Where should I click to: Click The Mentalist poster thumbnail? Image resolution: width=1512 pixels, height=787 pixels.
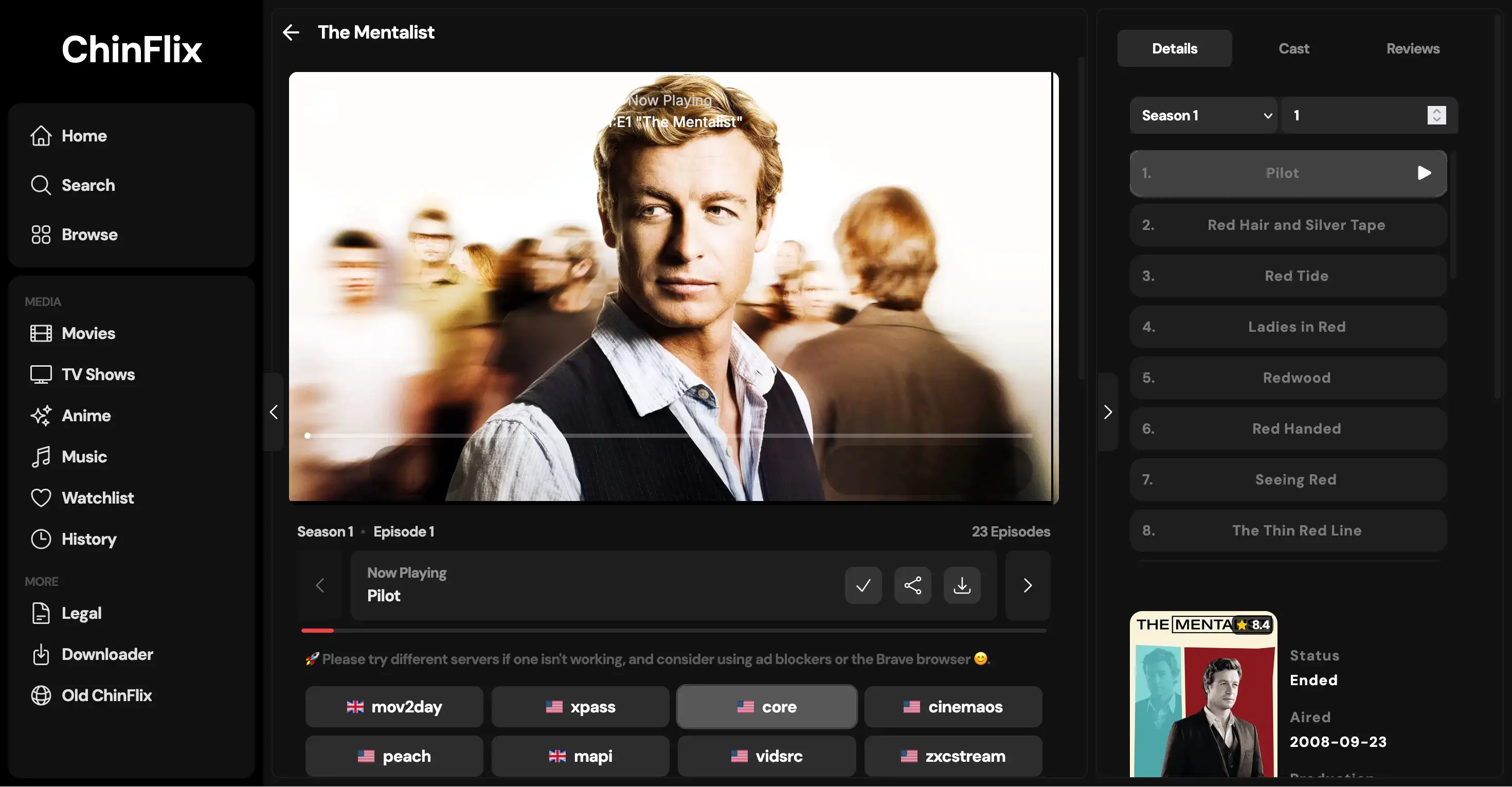[x=1203, y=694]
